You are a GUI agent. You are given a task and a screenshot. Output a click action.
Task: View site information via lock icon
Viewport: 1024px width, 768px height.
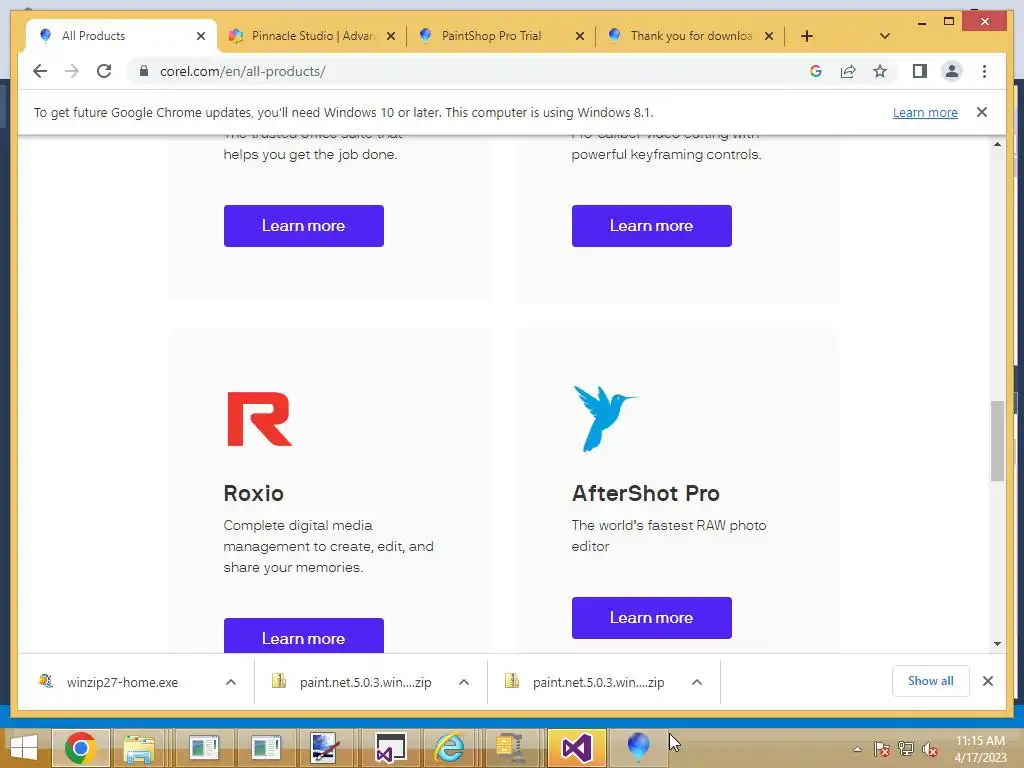coord(144,71)
